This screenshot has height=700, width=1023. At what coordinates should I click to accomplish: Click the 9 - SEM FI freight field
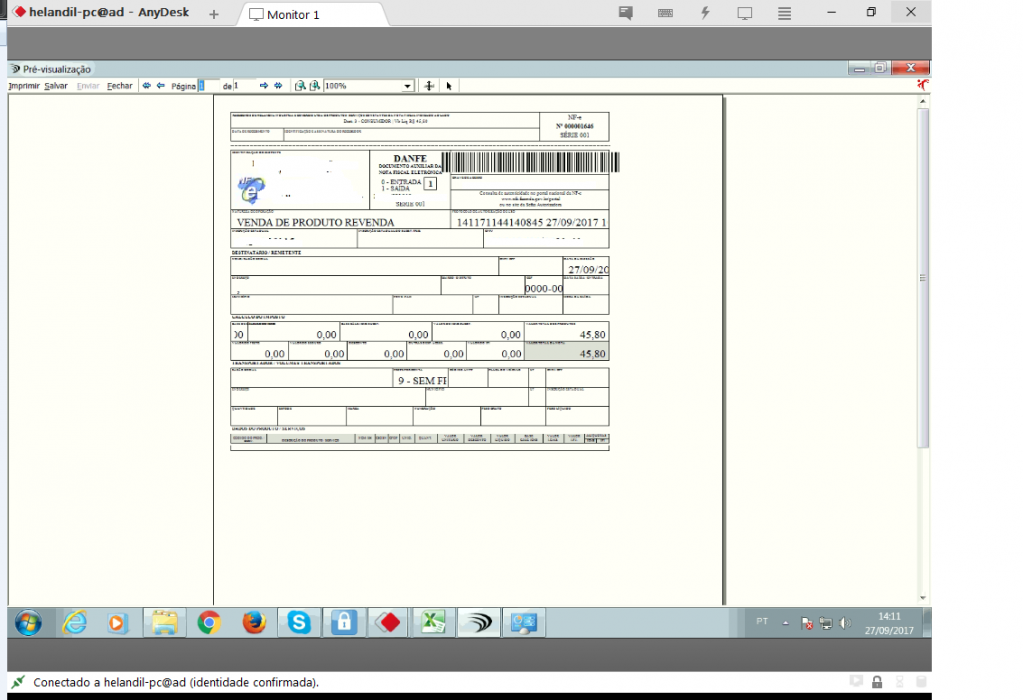coord(421,380)
